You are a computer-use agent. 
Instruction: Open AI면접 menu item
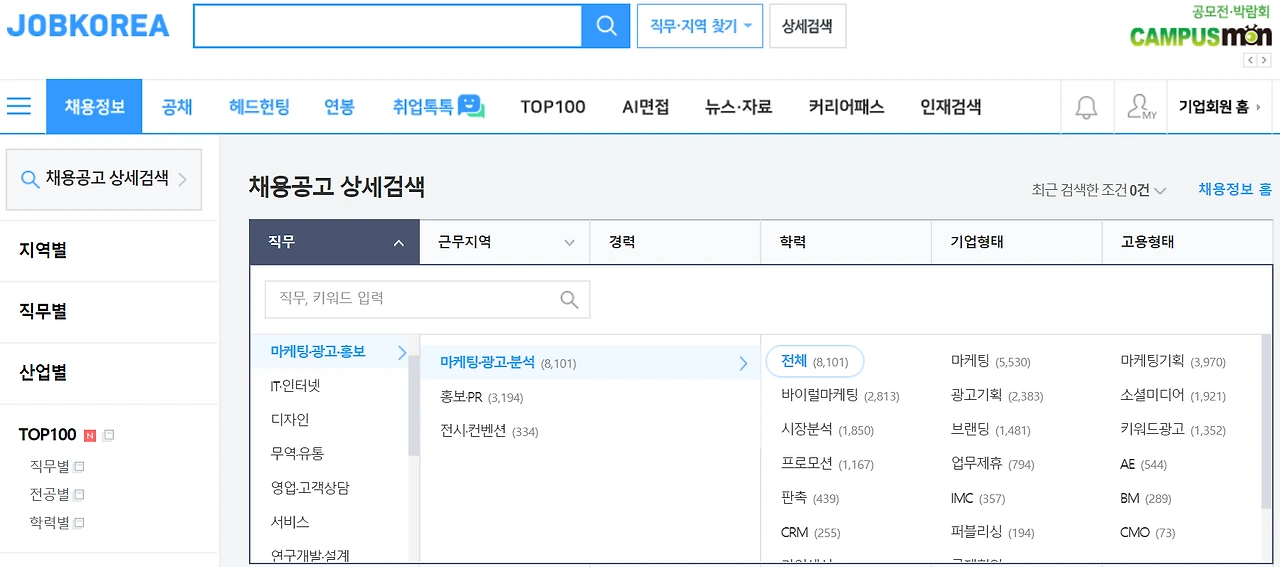click(x=646, y=107)
